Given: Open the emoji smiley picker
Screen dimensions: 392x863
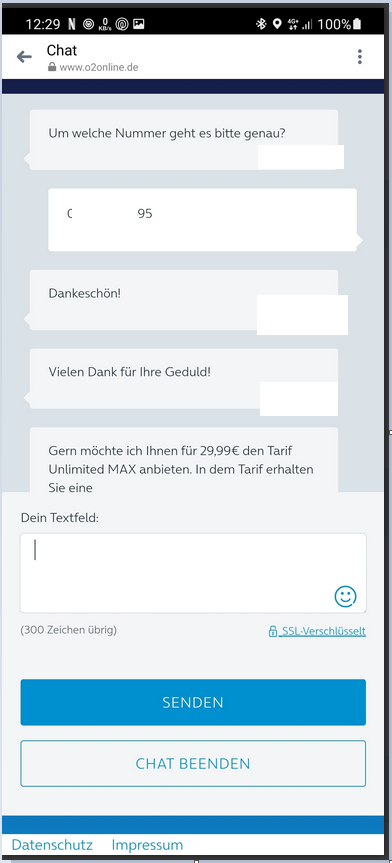Looking at the screenshot, I should pos(345,596).
